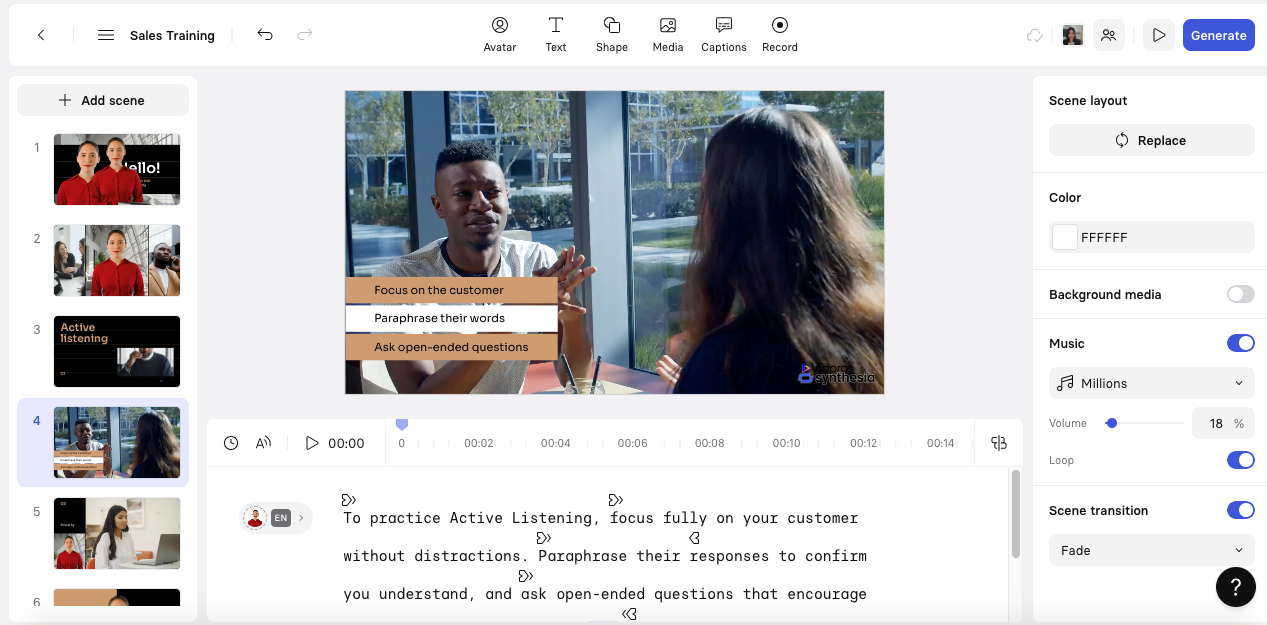The image size is (1267, 625).
Task: Click the preview play button in header
Action: (x=1158, y=35)
